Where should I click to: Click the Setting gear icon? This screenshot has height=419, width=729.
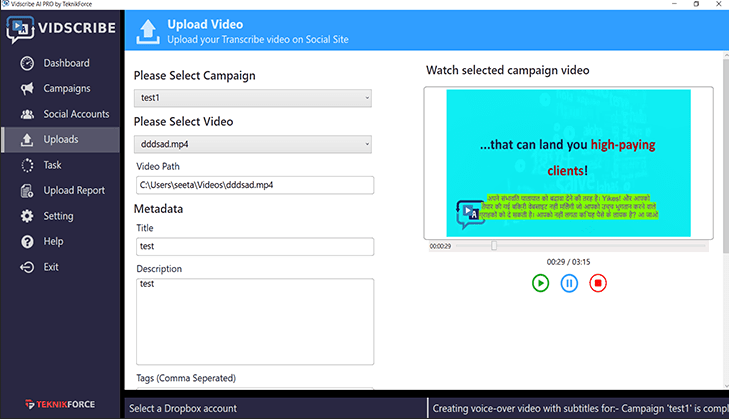coord(27,216)
